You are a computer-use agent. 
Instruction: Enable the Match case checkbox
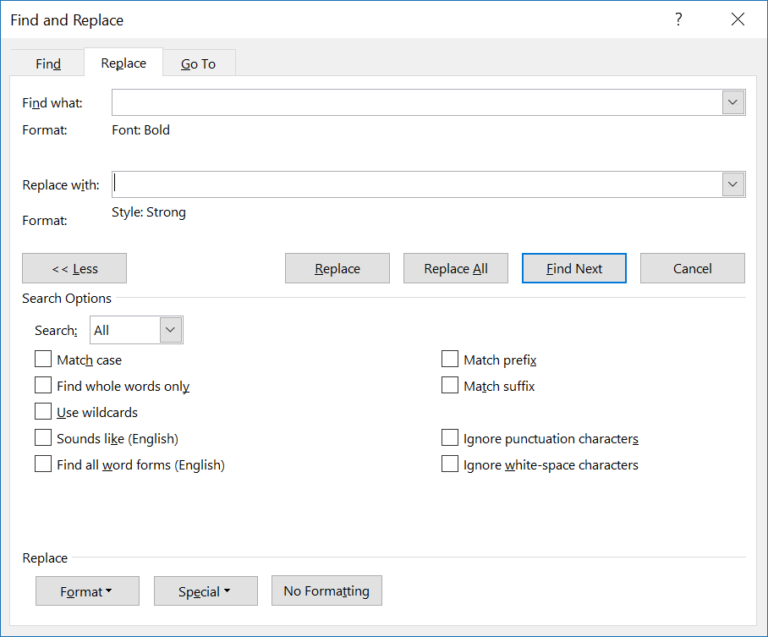(x=43, y=359)
